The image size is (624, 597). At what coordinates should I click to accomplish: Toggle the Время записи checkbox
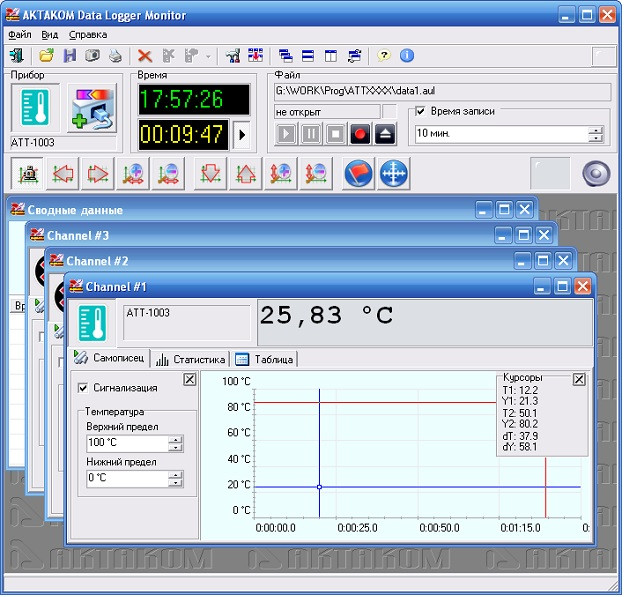pos(420,111)
